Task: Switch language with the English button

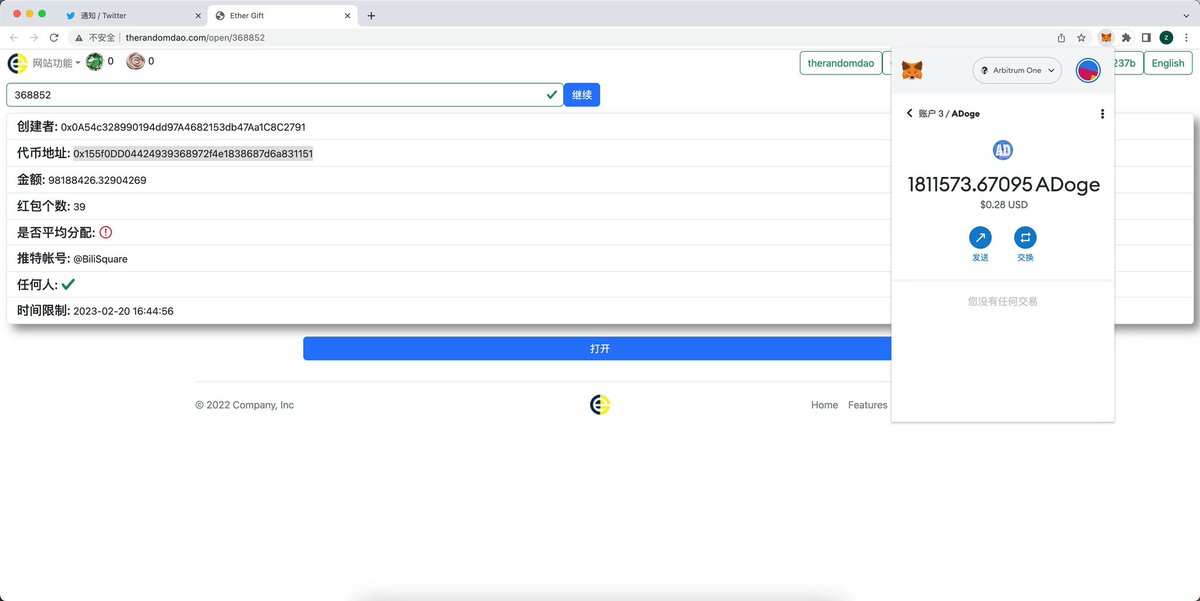Action: [1168, 63]
